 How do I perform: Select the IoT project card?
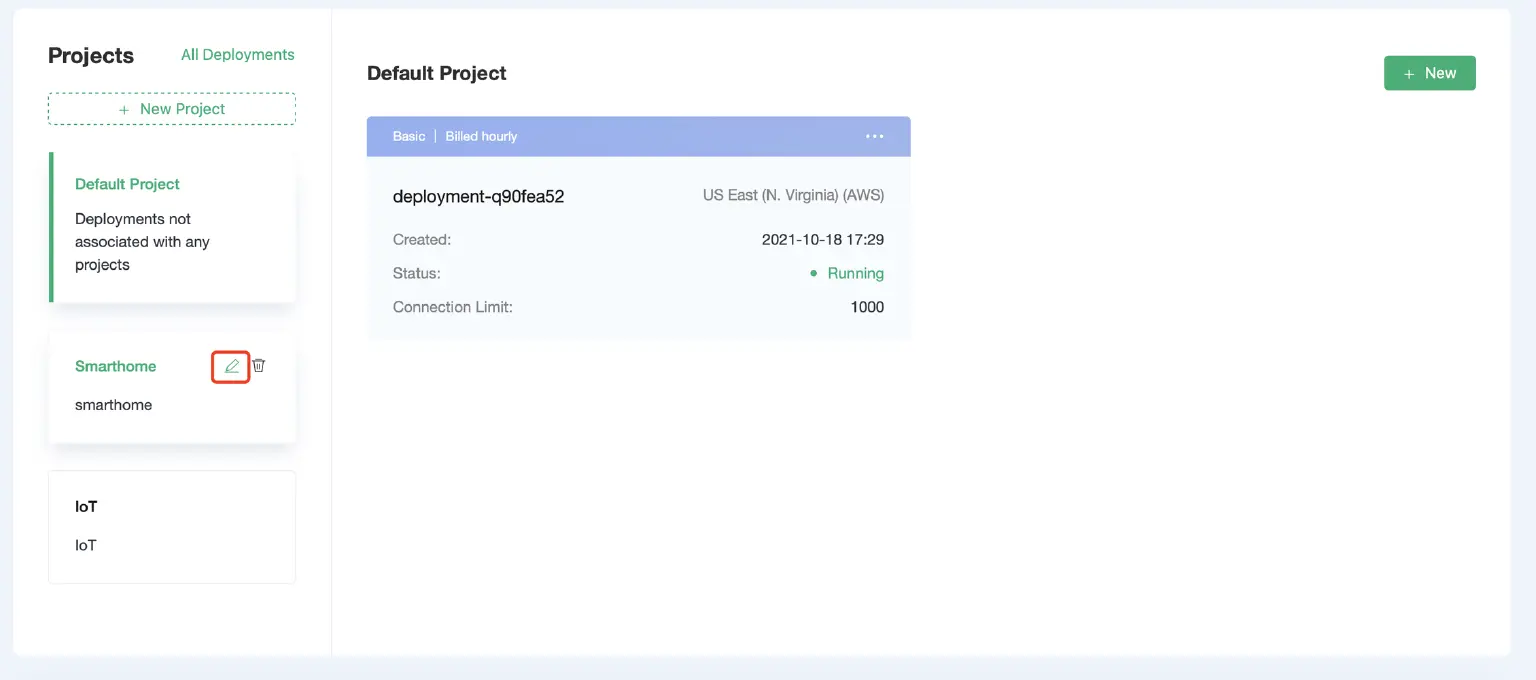[x=171, y=526]
